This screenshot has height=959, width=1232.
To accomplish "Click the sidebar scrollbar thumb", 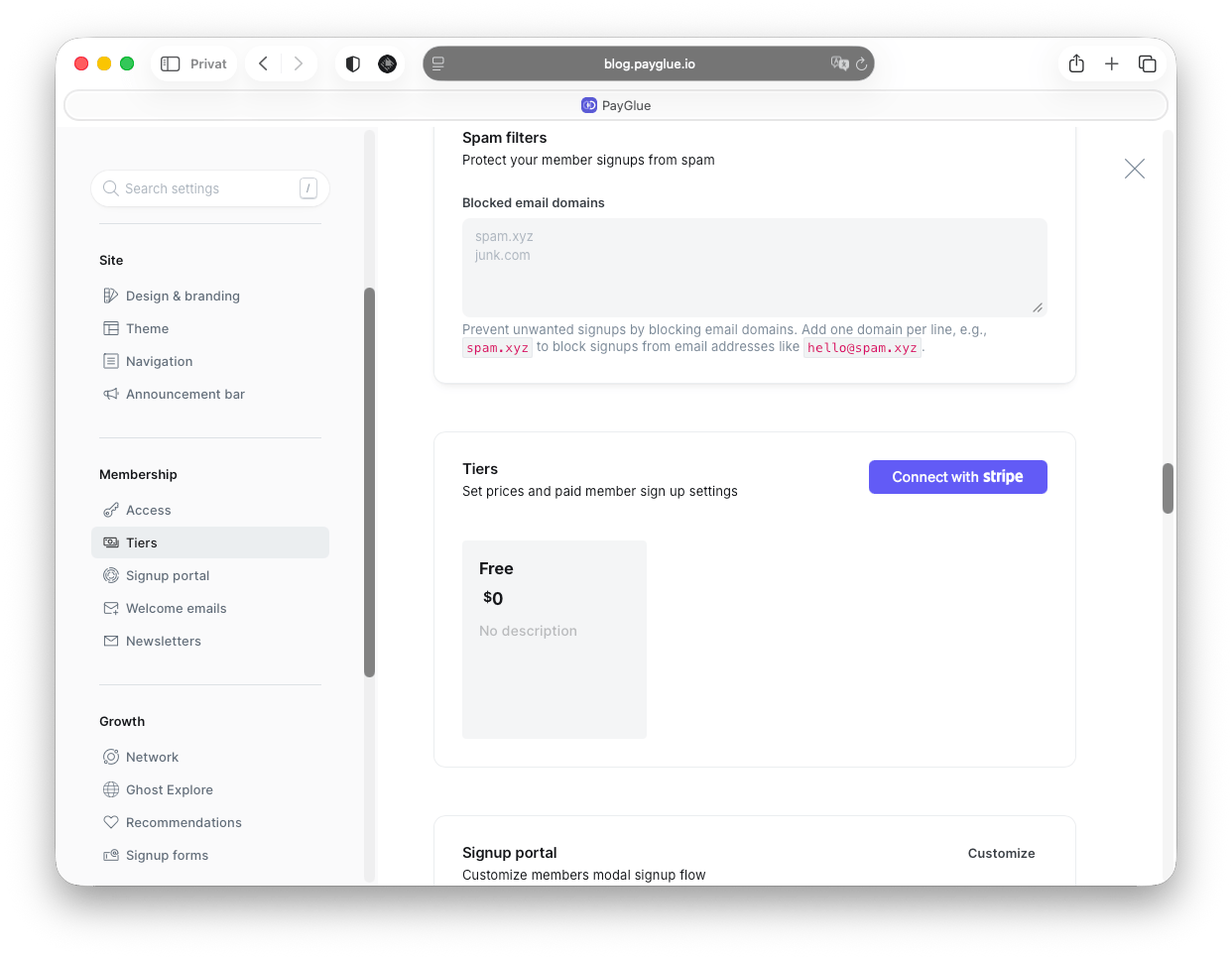I will tap(370, 482).
